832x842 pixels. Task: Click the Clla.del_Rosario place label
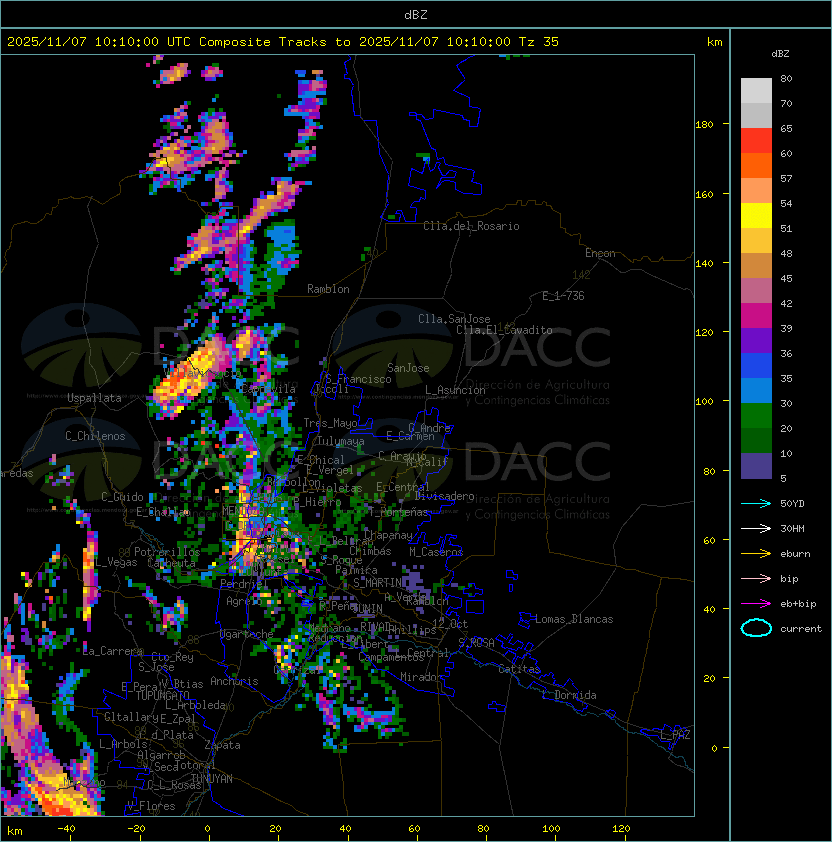pos(471,226)
